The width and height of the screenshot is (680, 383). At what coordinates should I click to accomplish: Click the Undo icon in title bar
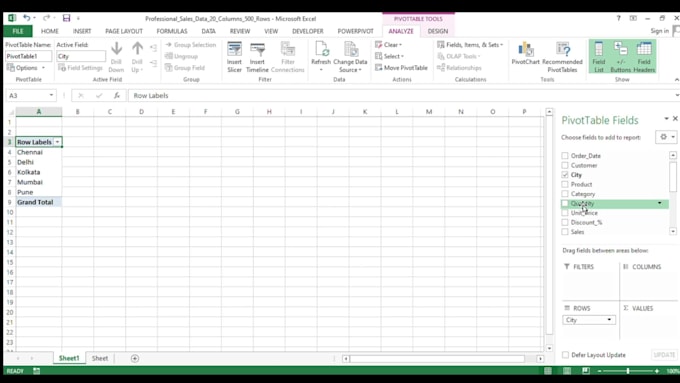(x=26, y=18)
